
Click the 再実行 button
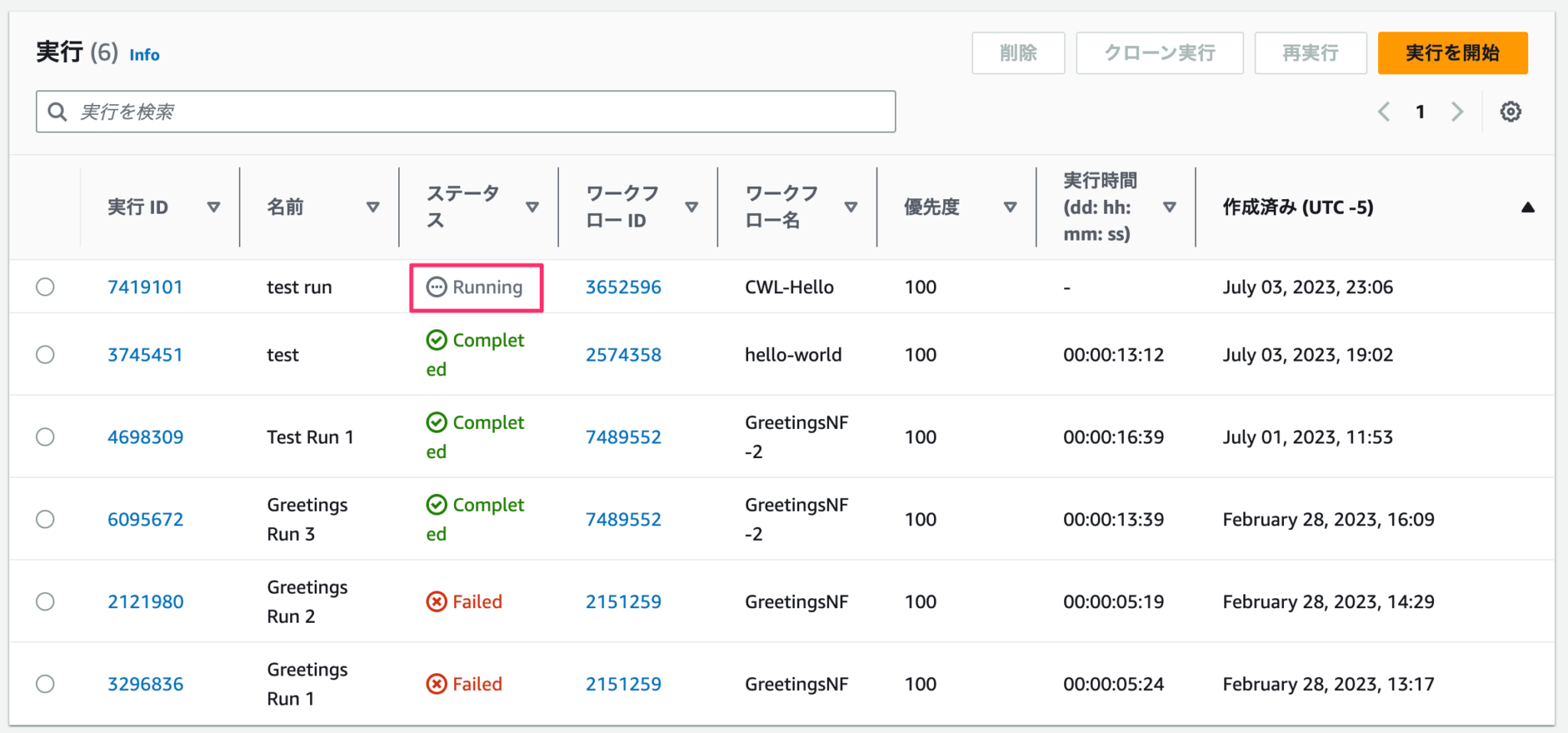(x=1310, y=53)
